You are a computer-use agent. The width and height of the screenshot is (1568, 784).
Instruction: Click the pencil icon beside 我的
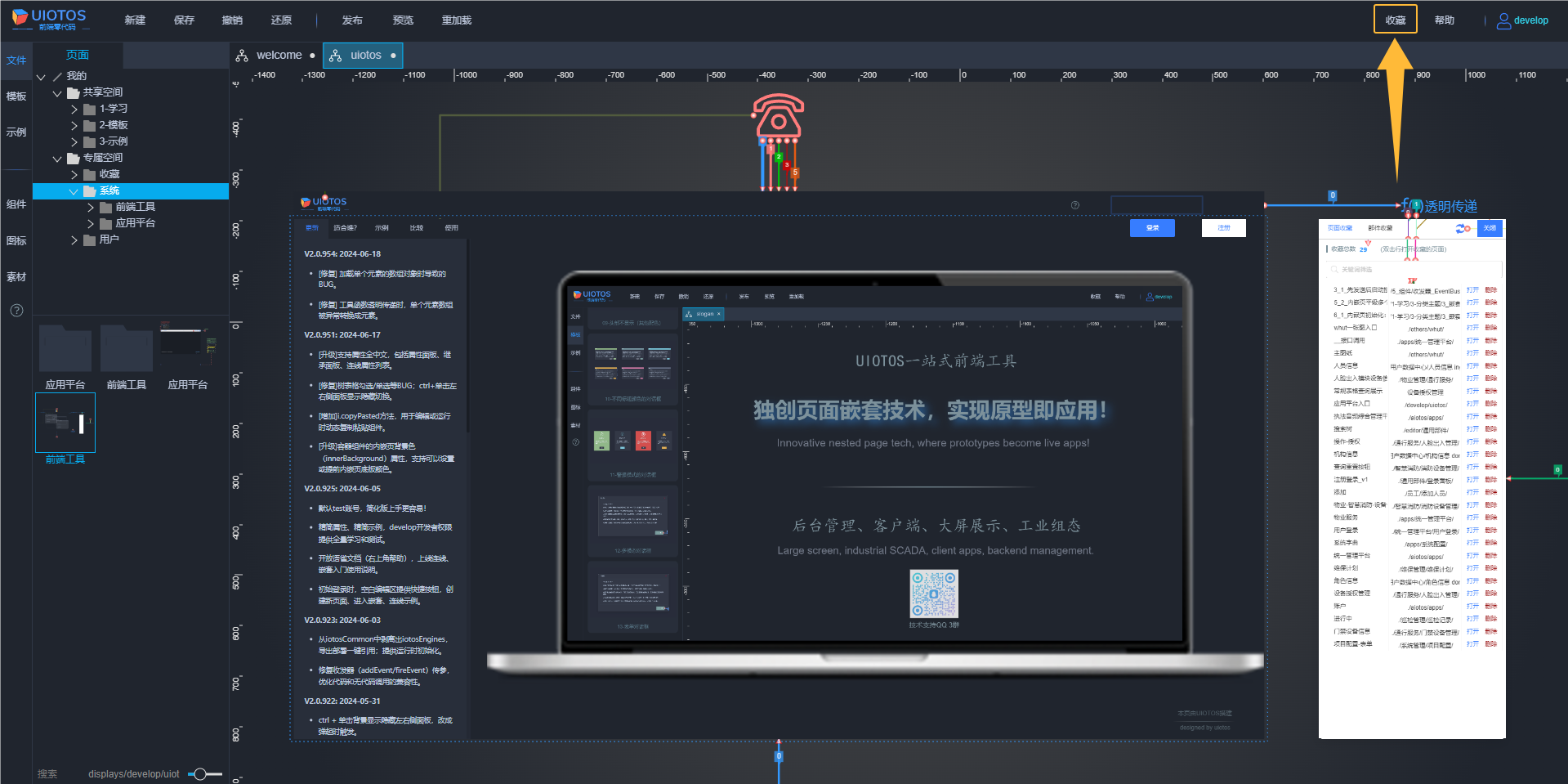(57, 76)
